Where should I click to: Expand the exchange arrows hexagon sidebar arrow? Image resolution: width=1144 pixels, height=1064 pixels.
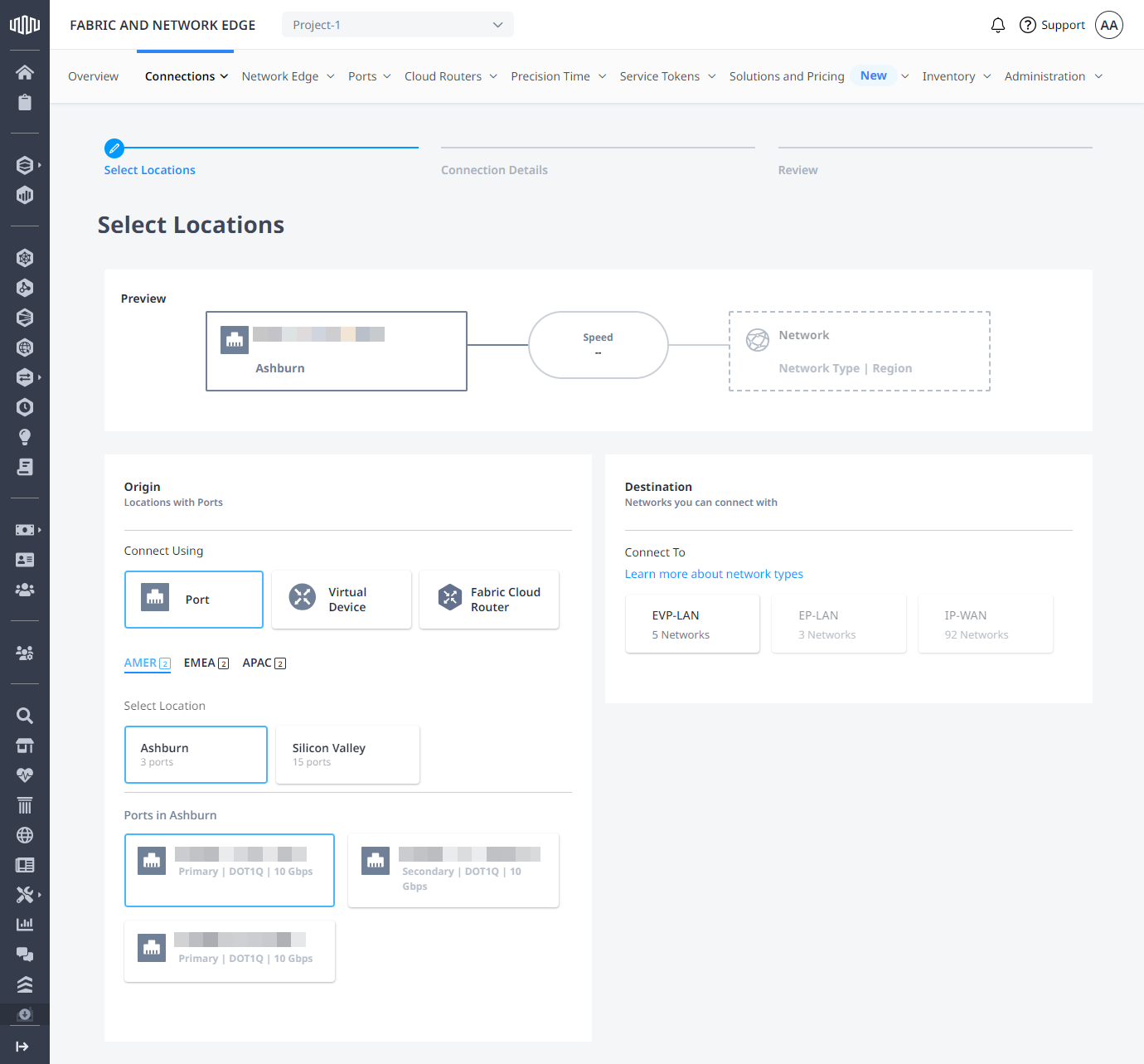(x=39, y=377)
